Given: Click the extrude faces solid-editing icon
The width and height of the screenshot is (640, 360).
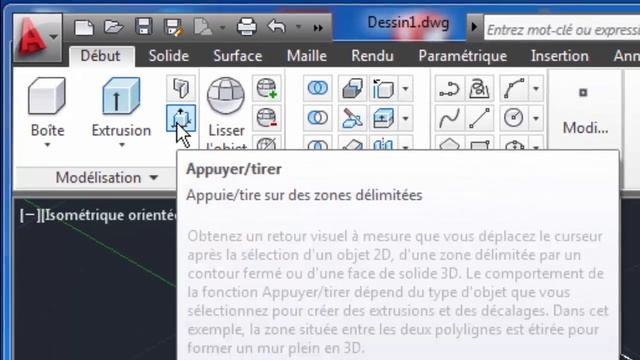Looking at the screenshot, I should [352, 88].
